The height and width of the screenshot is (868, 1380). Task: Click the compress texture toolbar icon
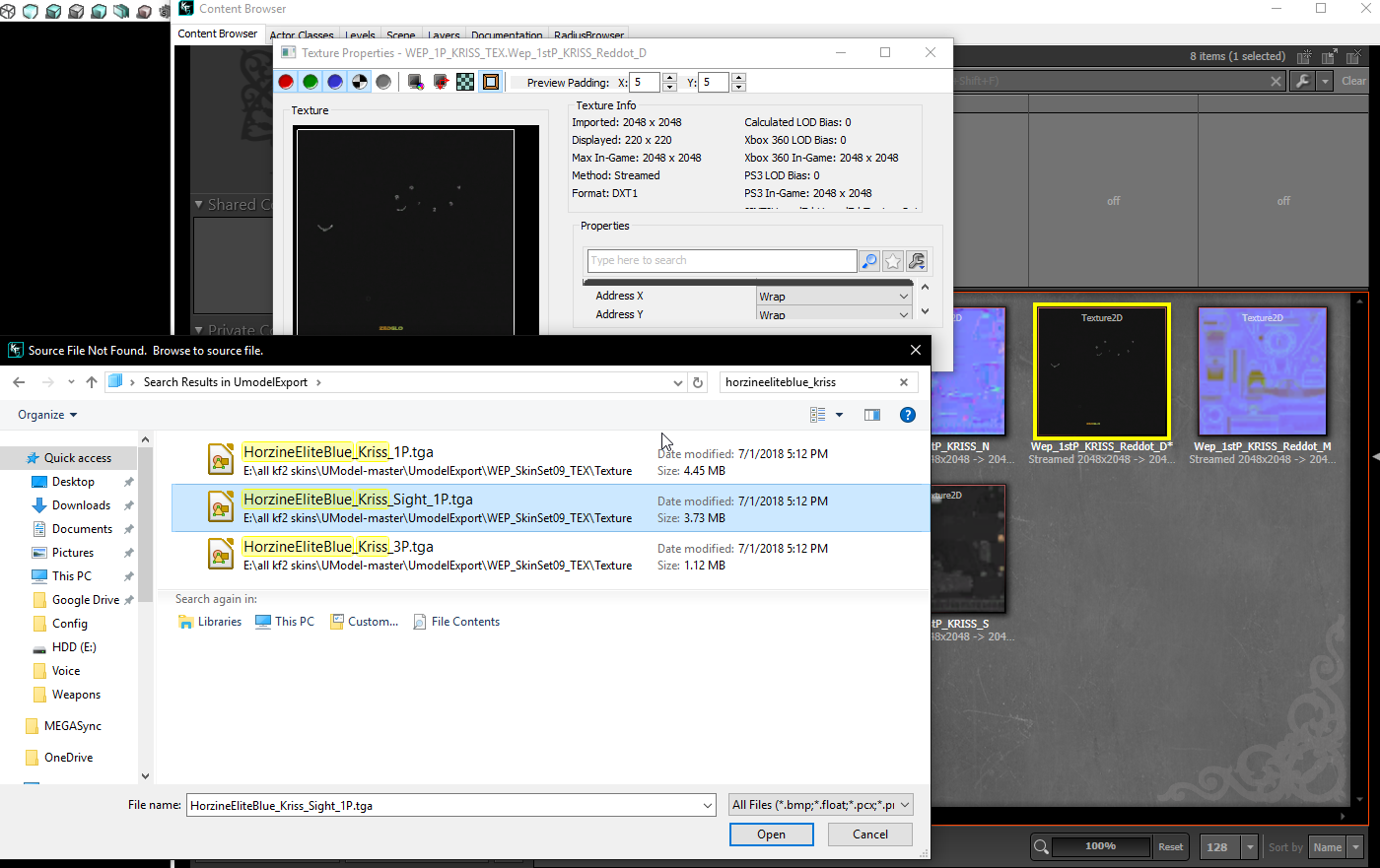[416, 82]
